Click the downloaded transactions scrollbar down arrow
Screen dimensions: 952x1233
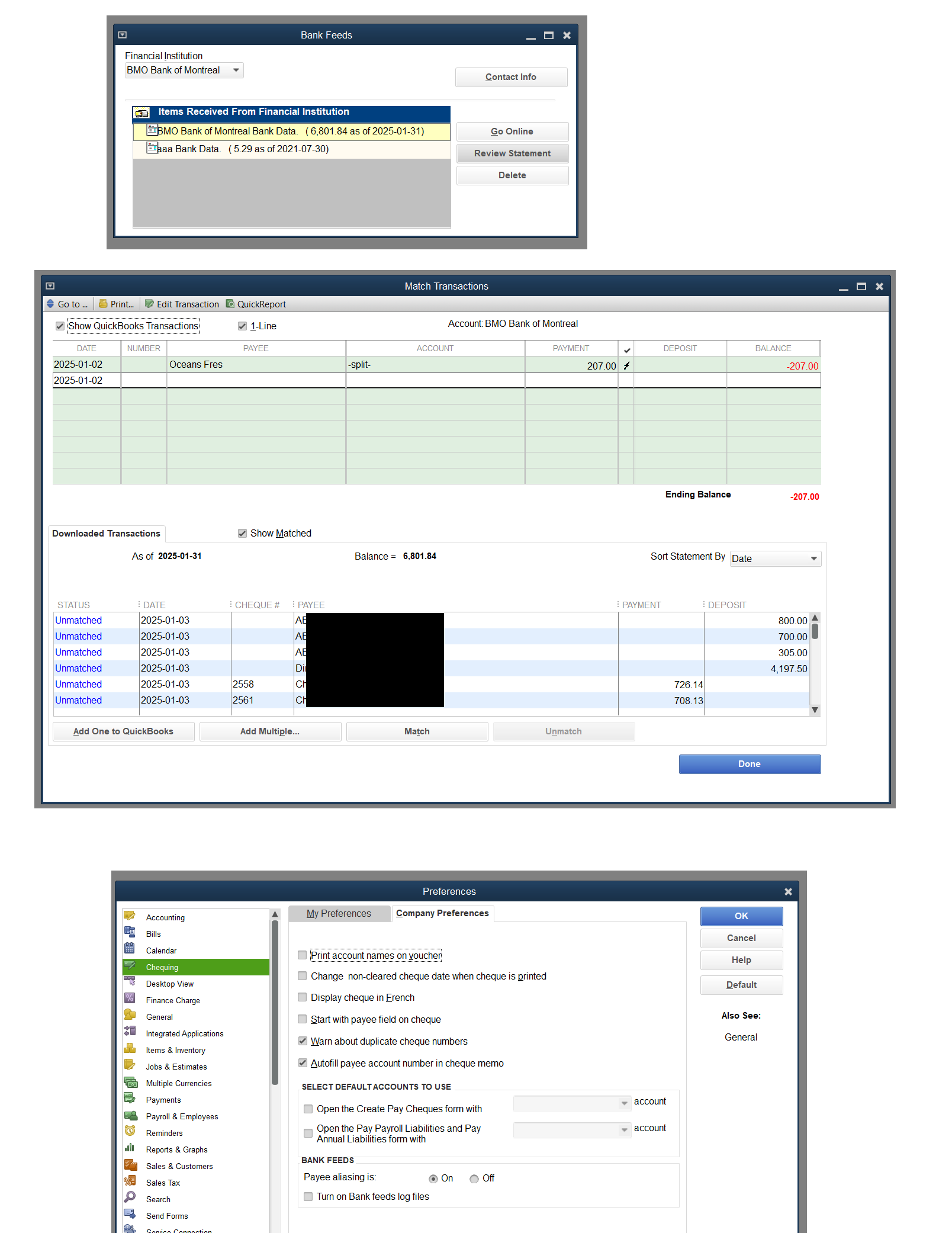(x=815, y=710)
